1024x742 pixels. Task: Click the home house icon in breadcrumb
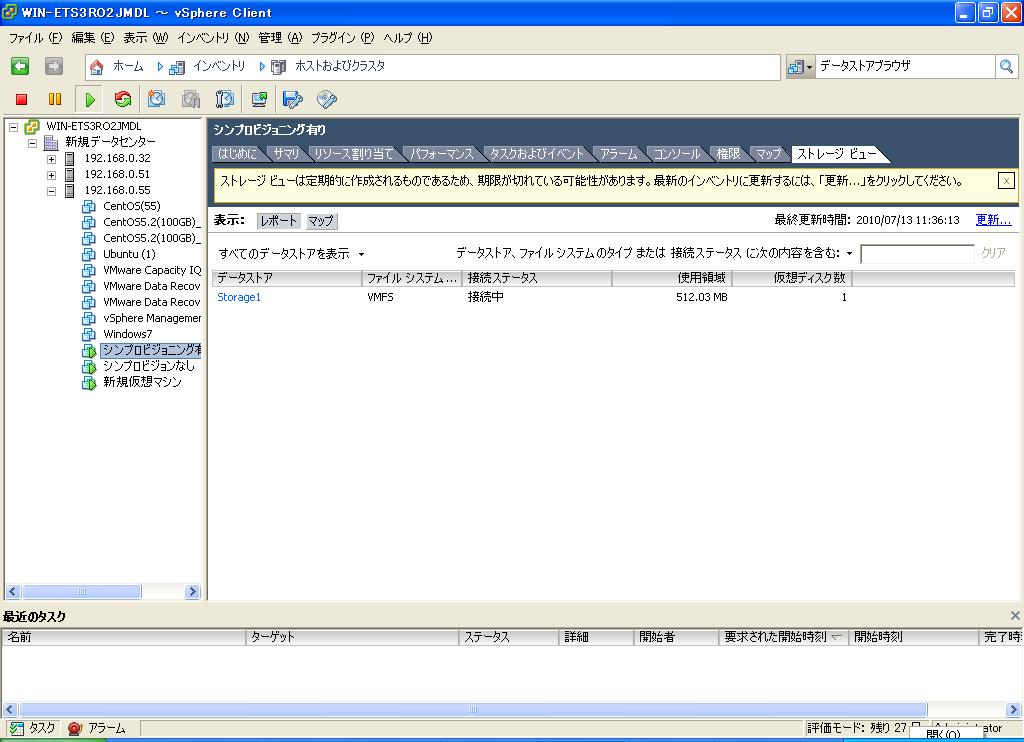pos(97,67)
